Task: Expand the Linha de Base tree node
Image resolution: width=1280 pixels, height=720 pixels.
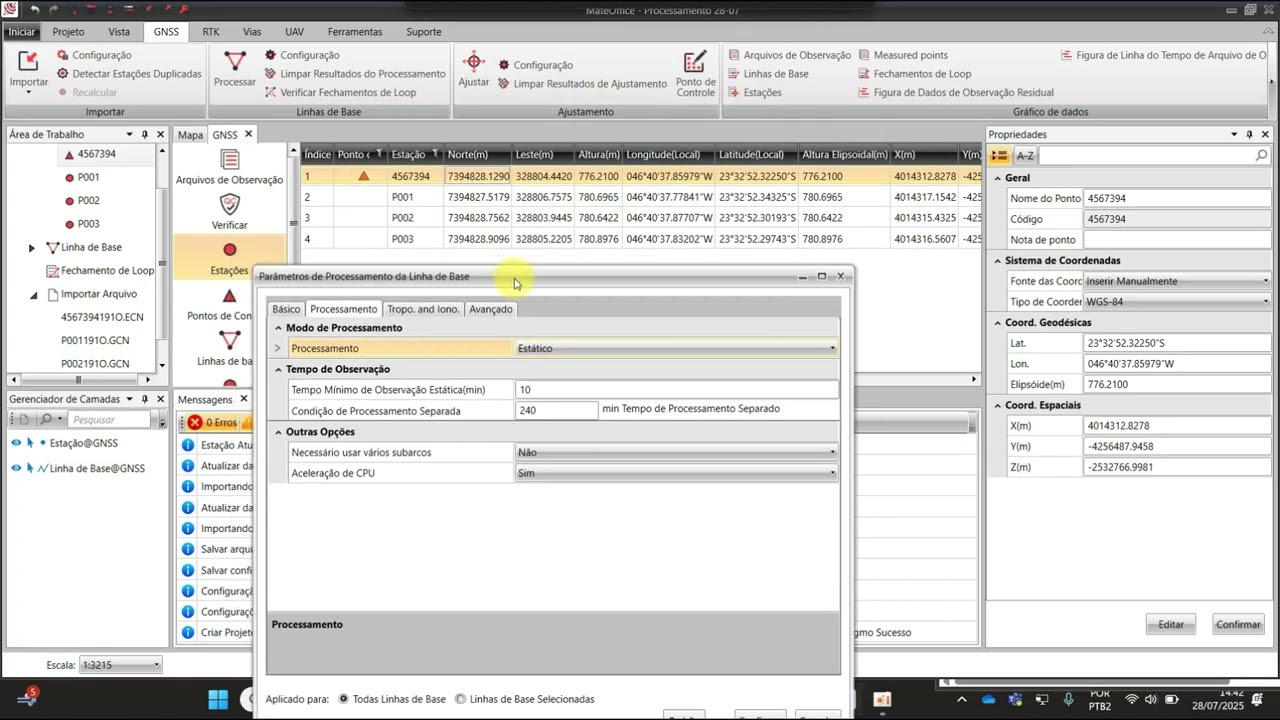Action: click(x=31, y=247)
